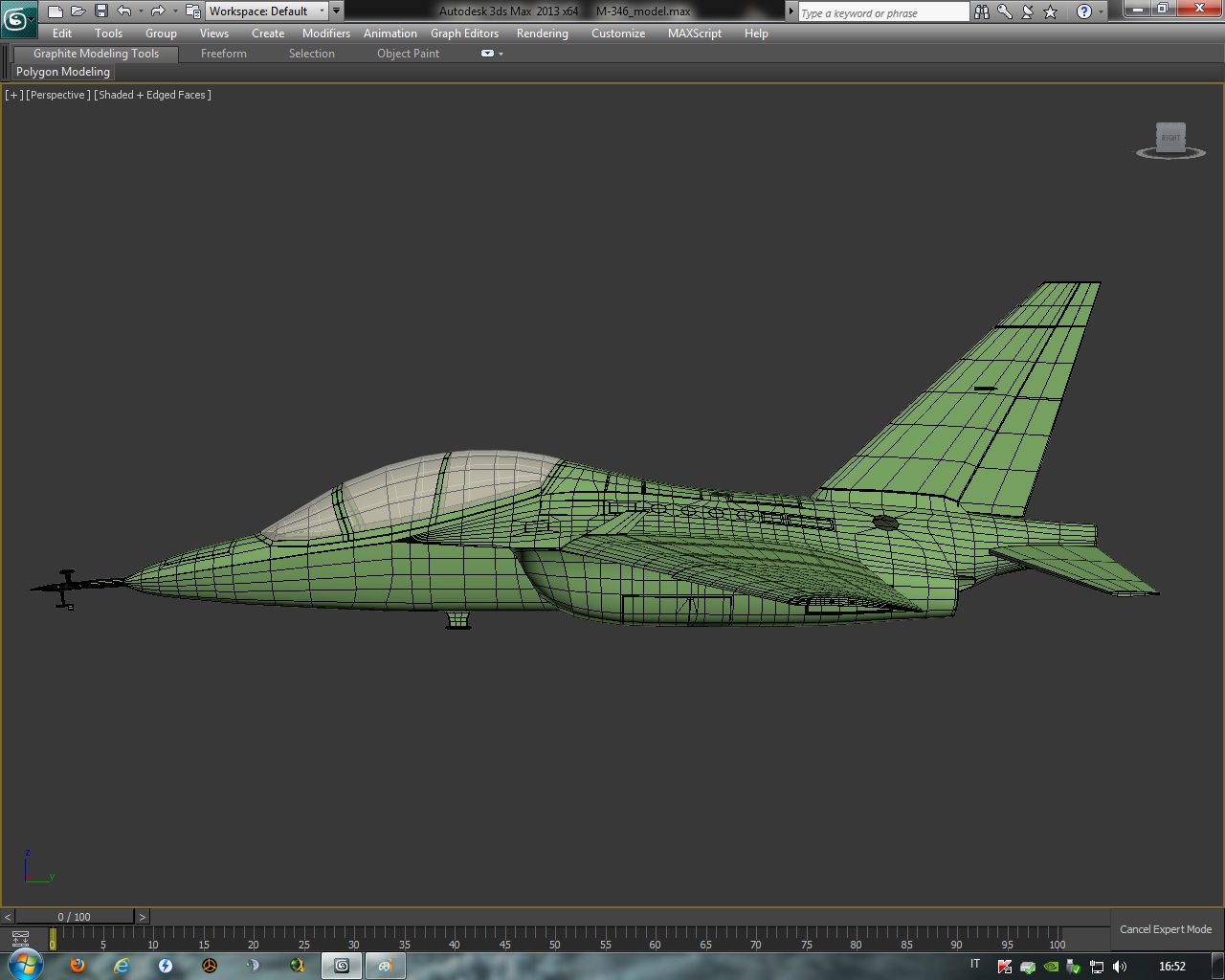This screenshot has width=1225, height=980.
Task: Switch to the Freeform ribbon tab
Action: (224, 54)
